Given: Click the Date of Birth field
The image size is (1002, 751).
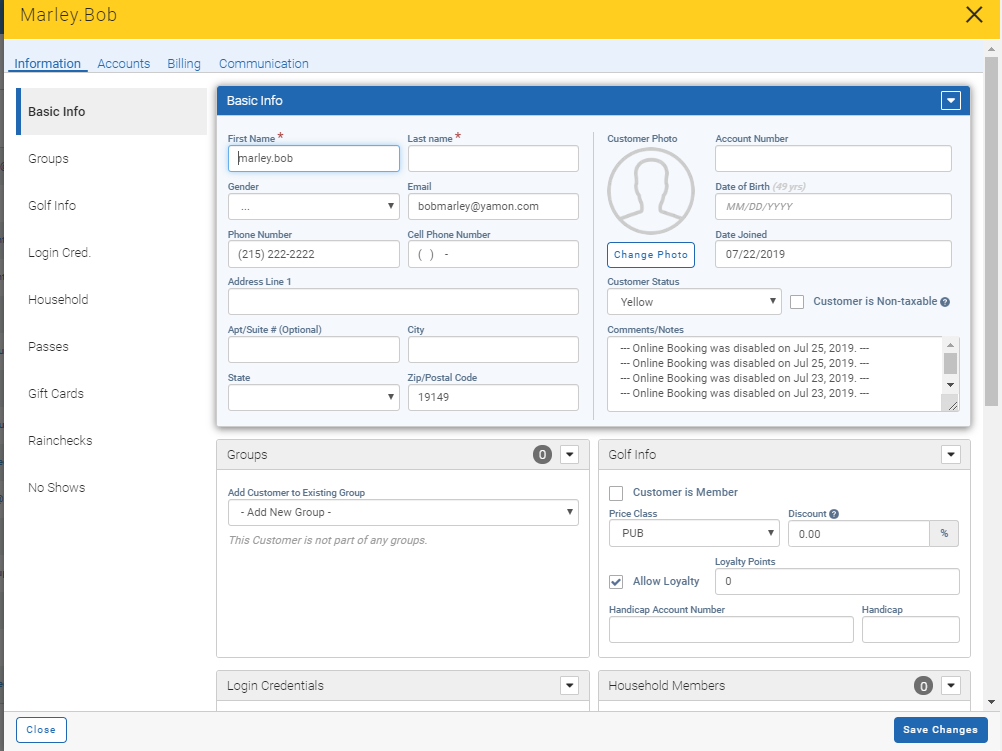Looking at the screenshot, I should [833, 206].
